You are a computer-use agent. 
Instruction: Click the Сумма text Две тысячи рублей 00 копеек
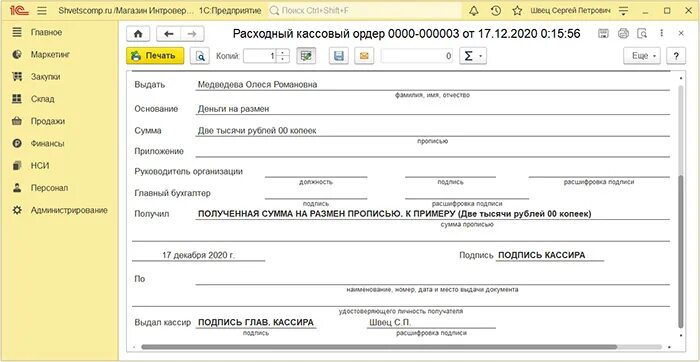257,131
